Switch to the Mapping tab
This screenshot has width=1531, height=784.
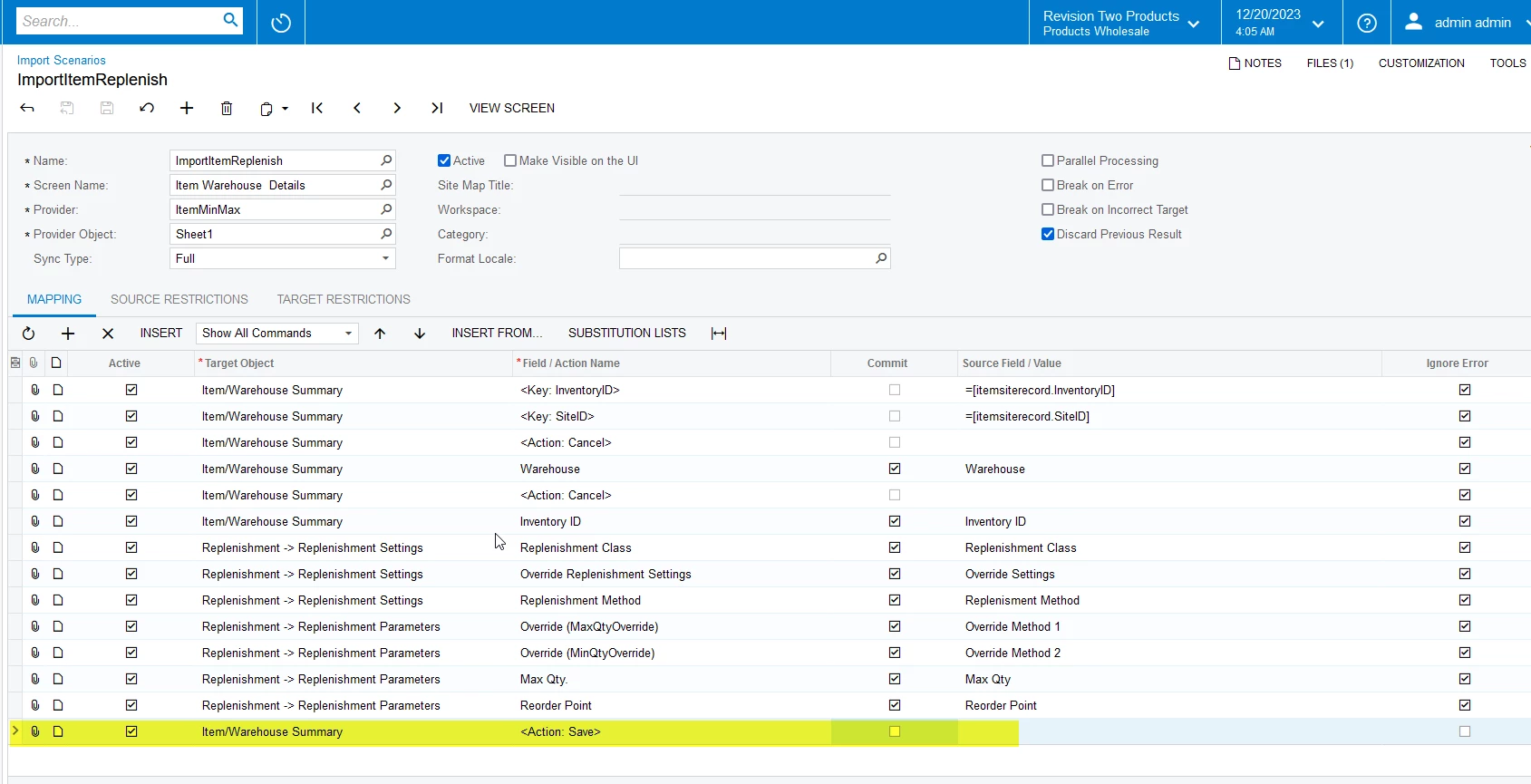pos(54,299)
